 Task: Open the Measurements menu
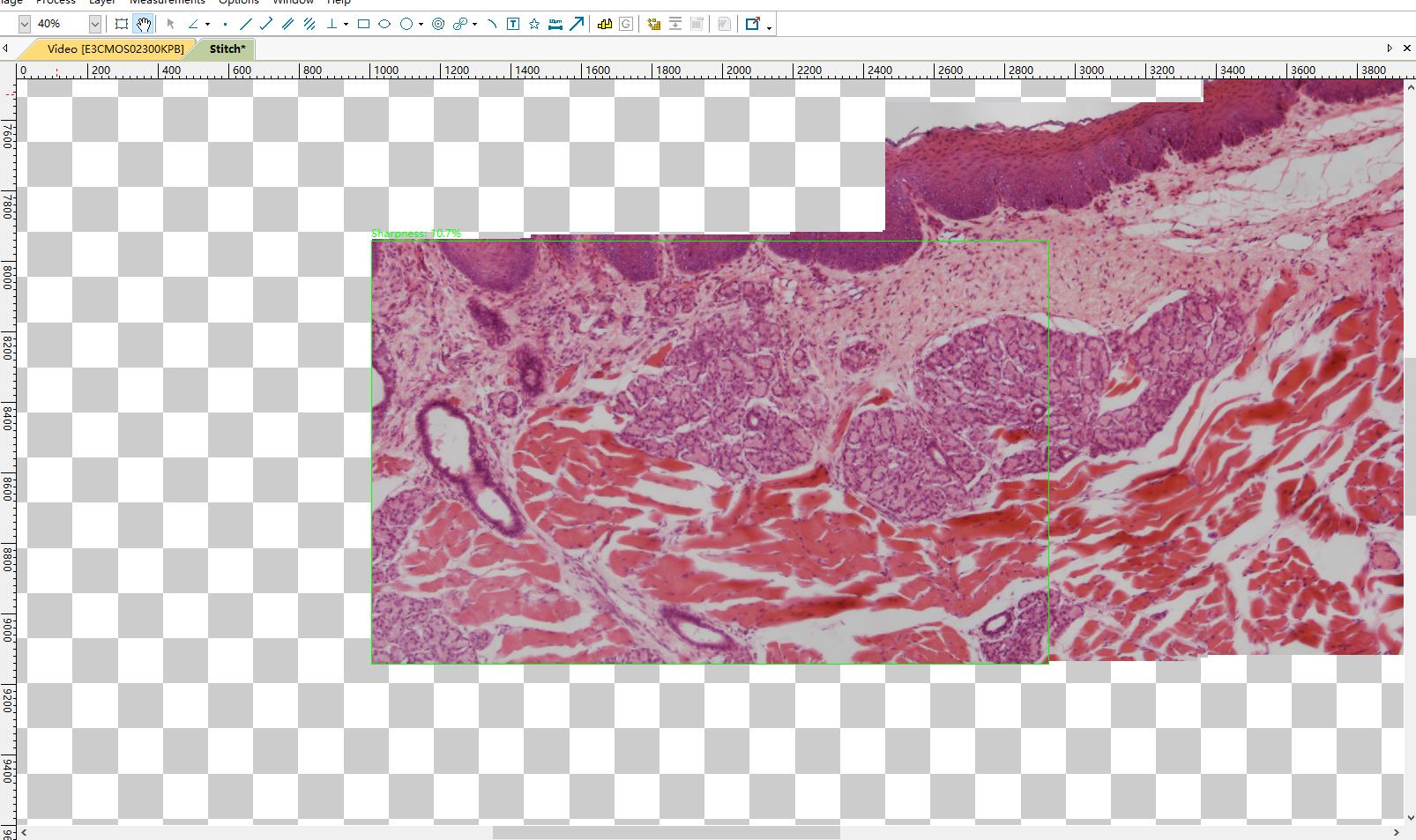coord(167,3)
